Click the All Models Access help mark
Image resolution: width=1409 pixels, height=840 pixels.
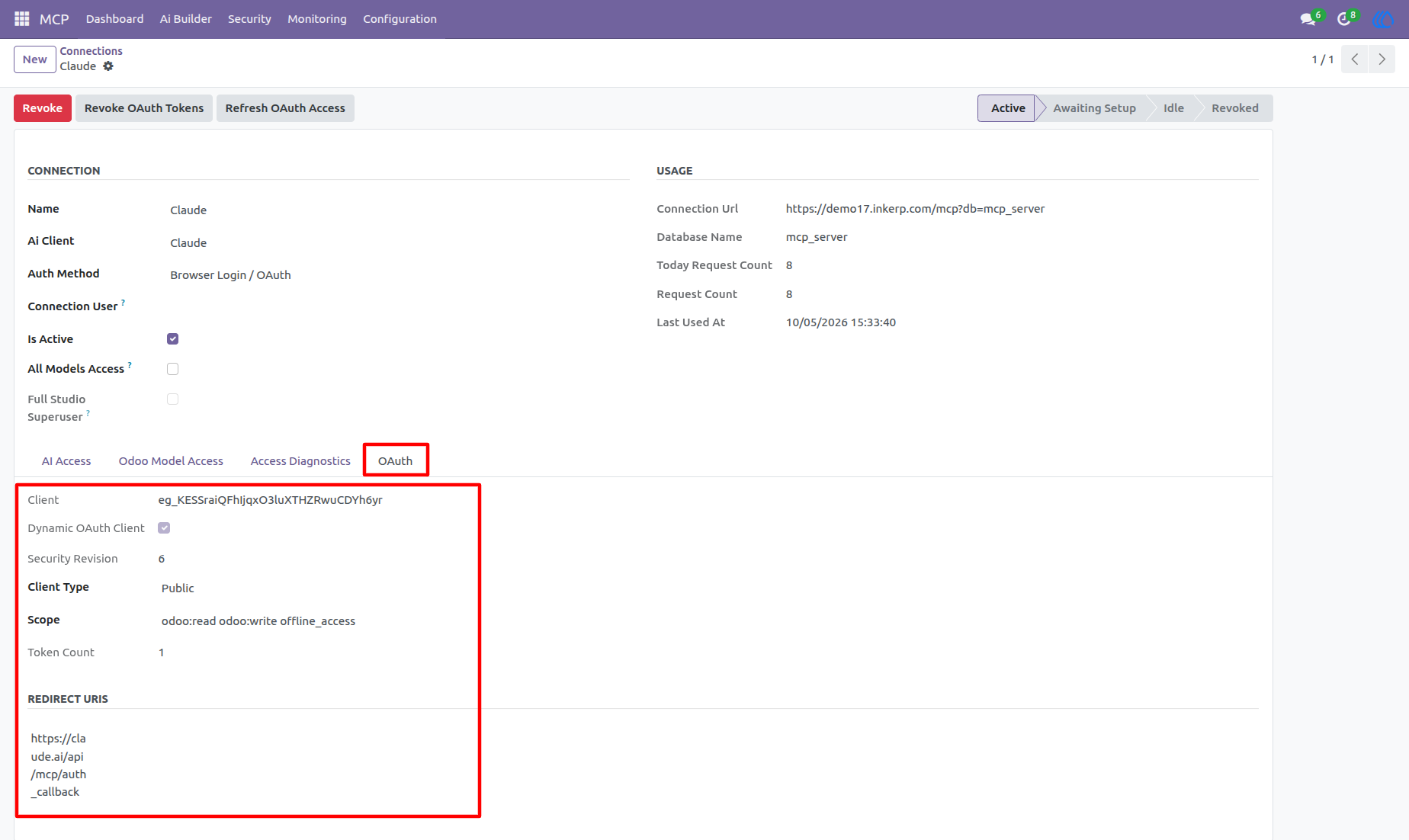tap(130, 365)
